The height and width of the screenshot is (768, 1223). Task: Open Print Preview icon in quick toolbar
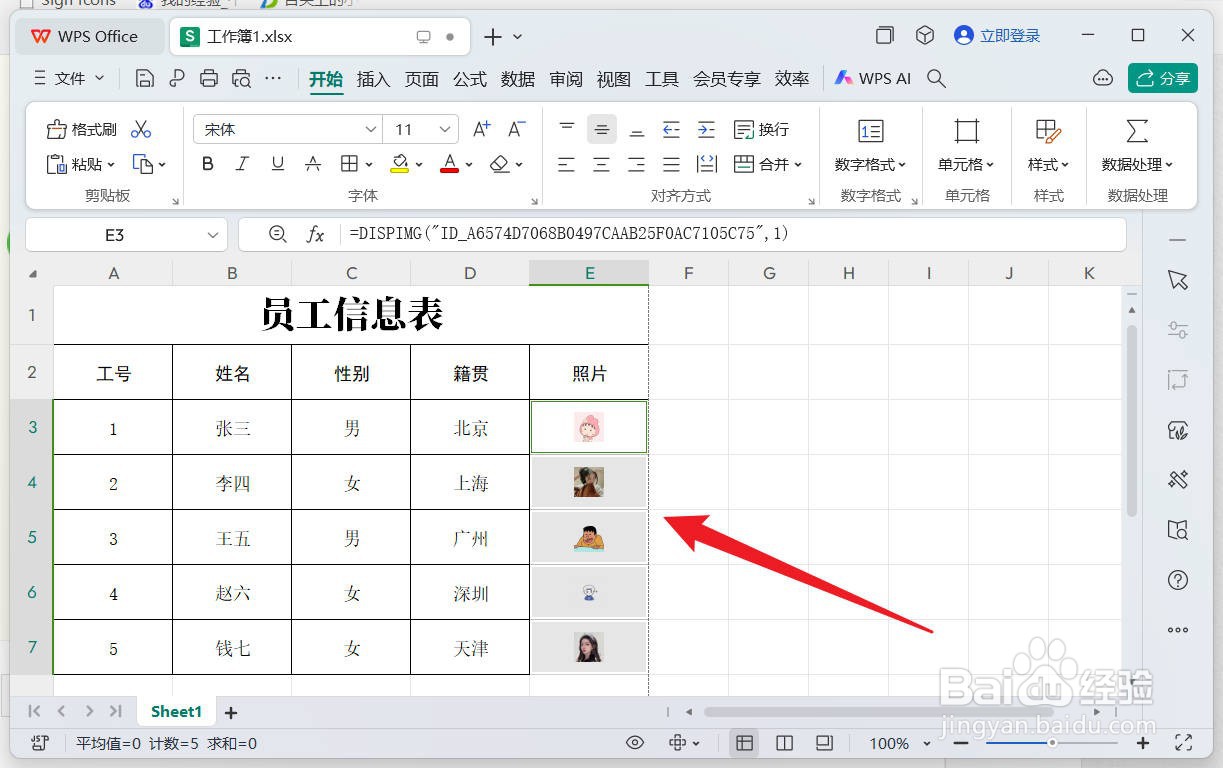[241, 78]
